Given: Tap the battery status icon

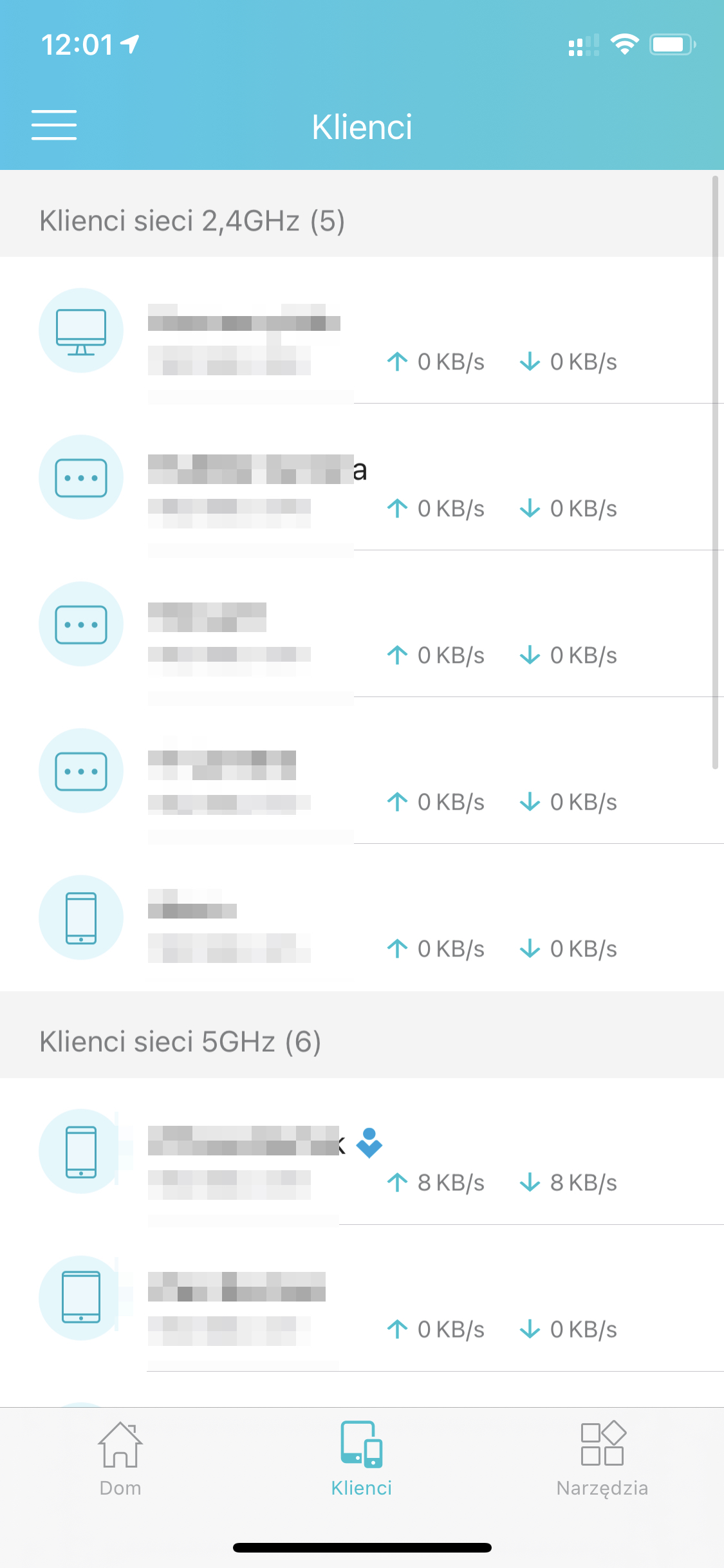Looking at the screenshot, I should [672, 44].
